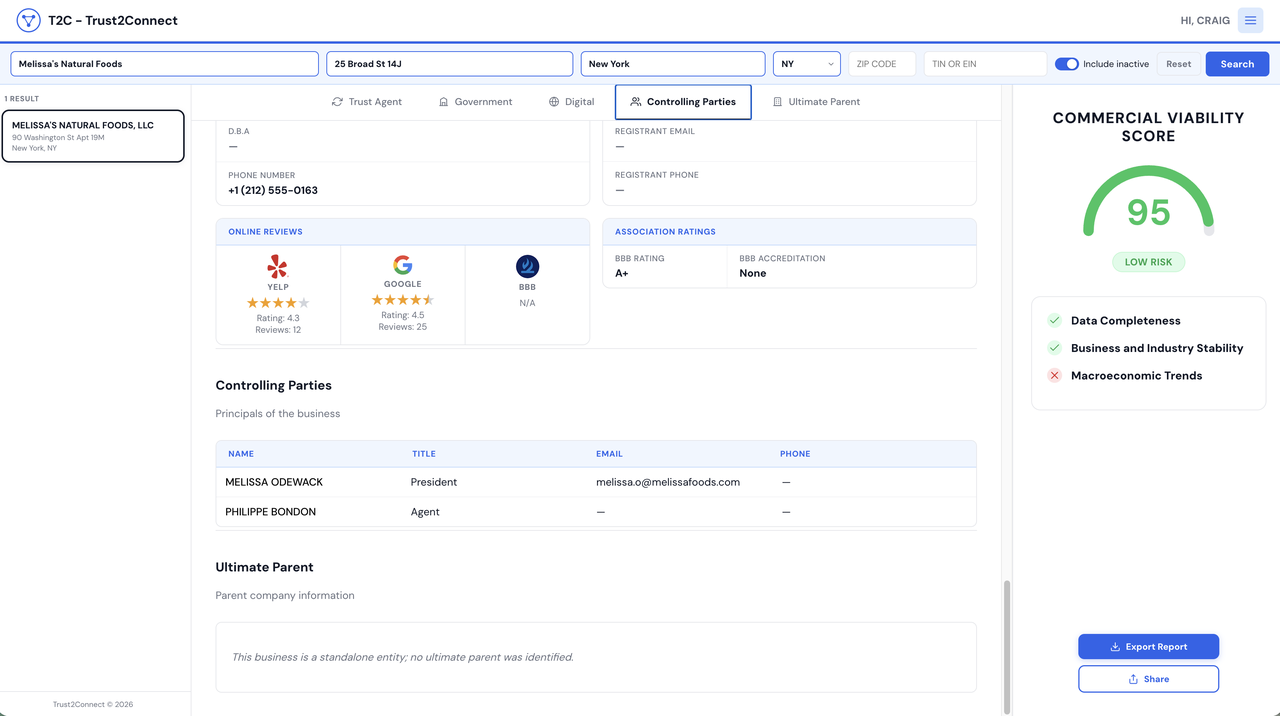Viewport: 1280px width, 716px height.
Task: Switch to the Digital tab
Action: coord(571,102)
